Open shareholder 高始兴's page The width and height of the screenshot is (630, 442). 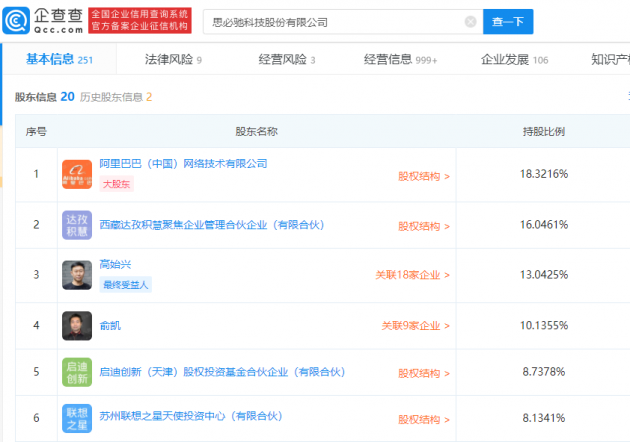[x=115, y=264]
